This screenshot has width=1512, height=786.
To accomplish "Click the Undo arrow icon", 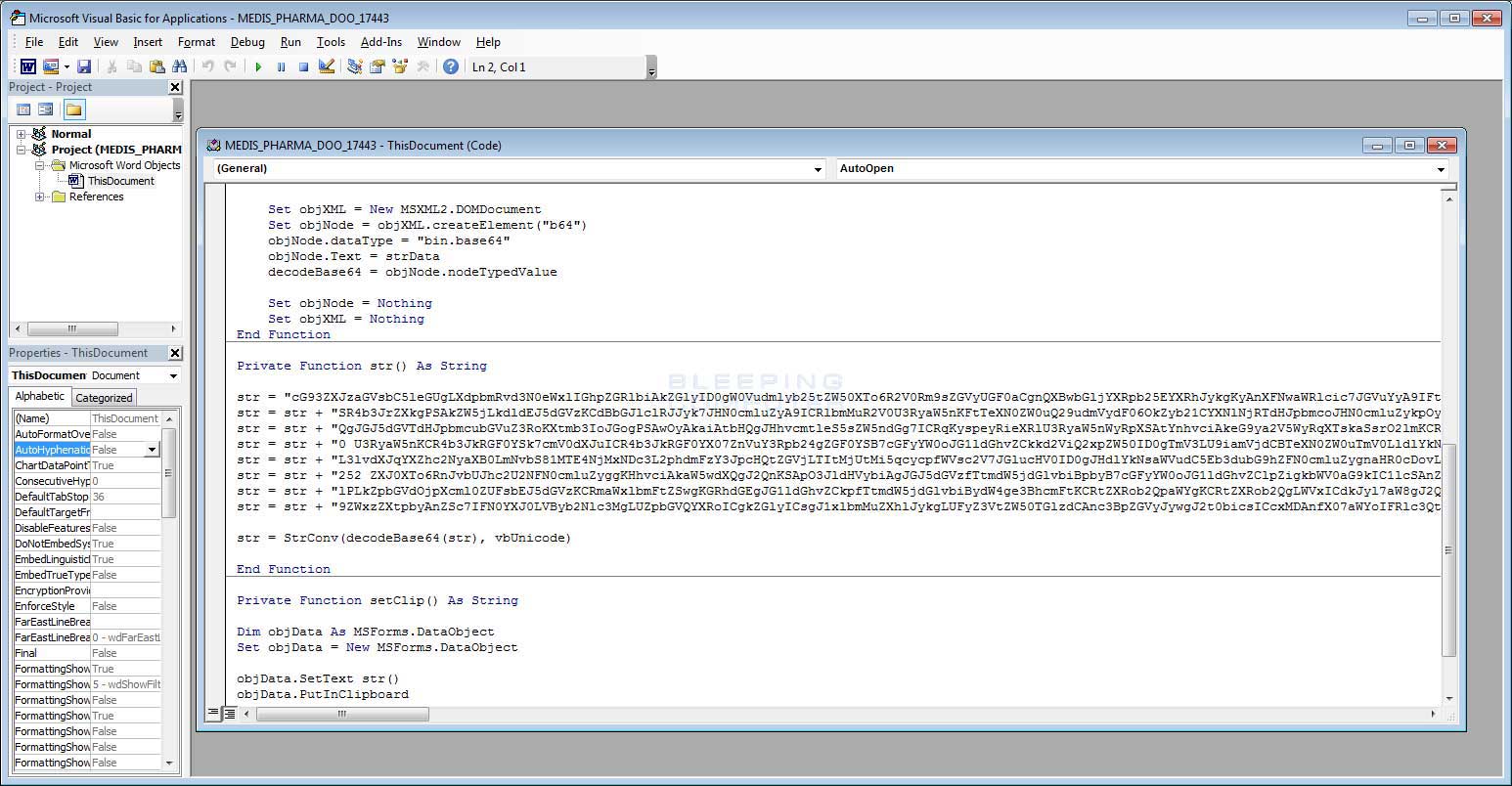I will tap(207, 66).
